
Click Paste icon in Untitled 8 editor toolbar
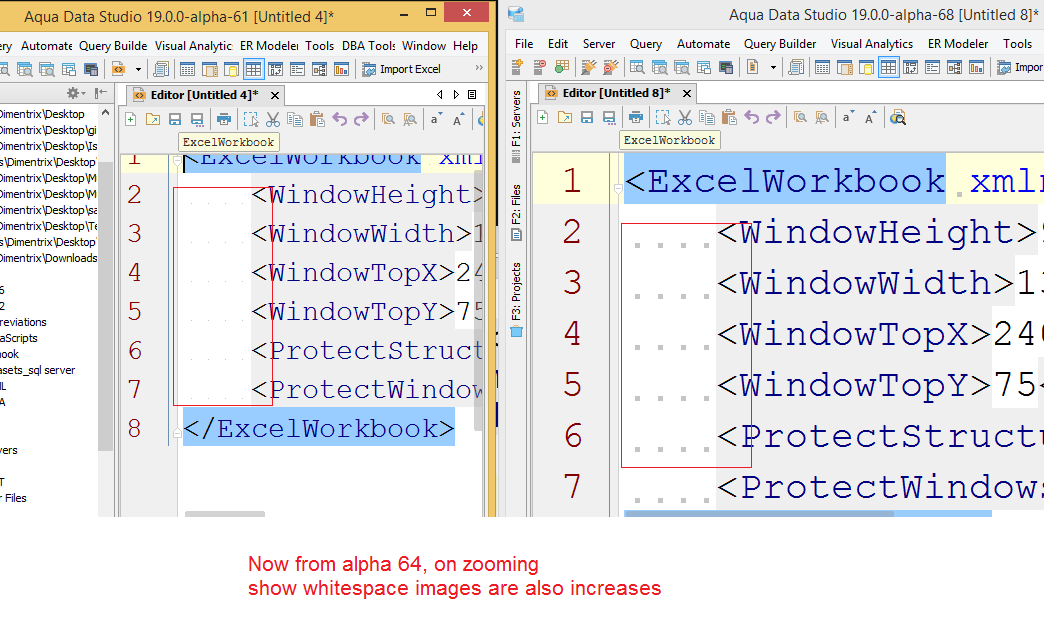click(x=729, y=118)
